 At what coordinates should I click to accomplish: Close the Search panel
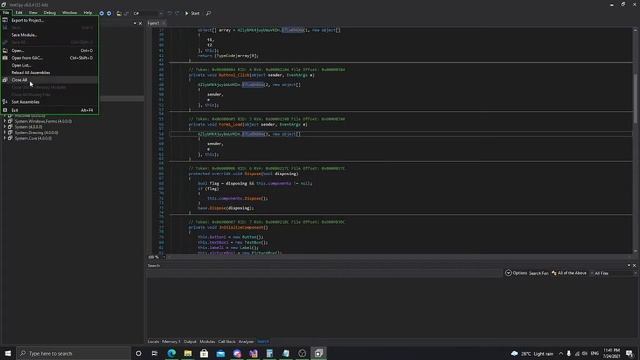click(634, 266)
